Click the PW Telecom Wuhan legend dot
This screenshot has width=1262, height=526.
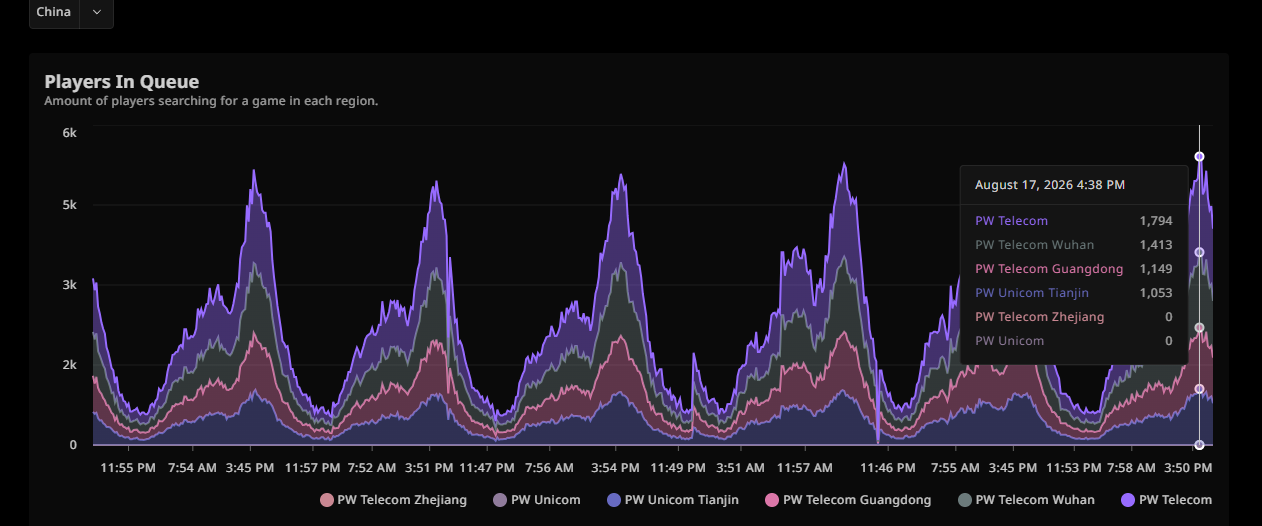964,500
